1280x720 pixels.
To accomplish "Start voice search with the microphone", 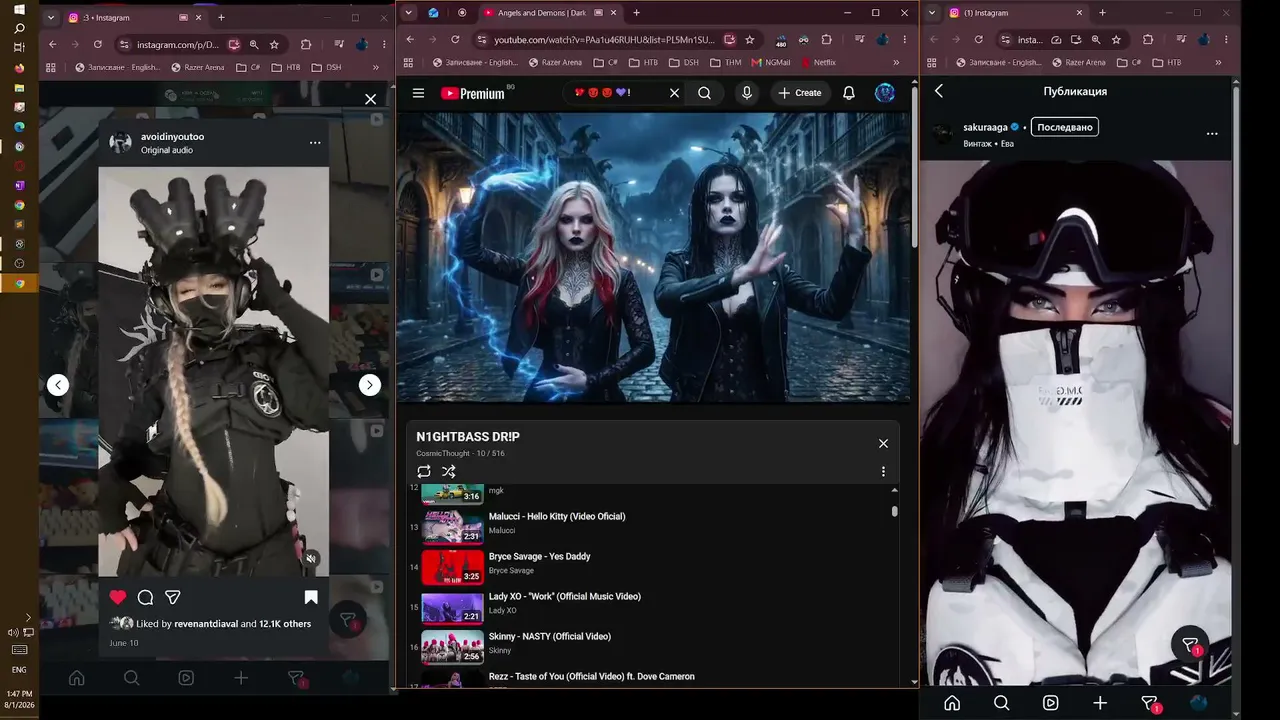I will click(746, 93).
